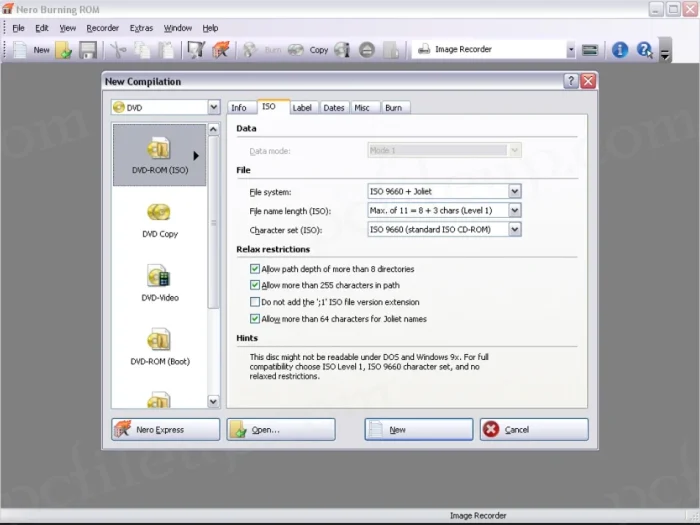This screenshot has width=700, height=525.
Task: Open the DVD disc type dropdown
Action: click(213, 107)
